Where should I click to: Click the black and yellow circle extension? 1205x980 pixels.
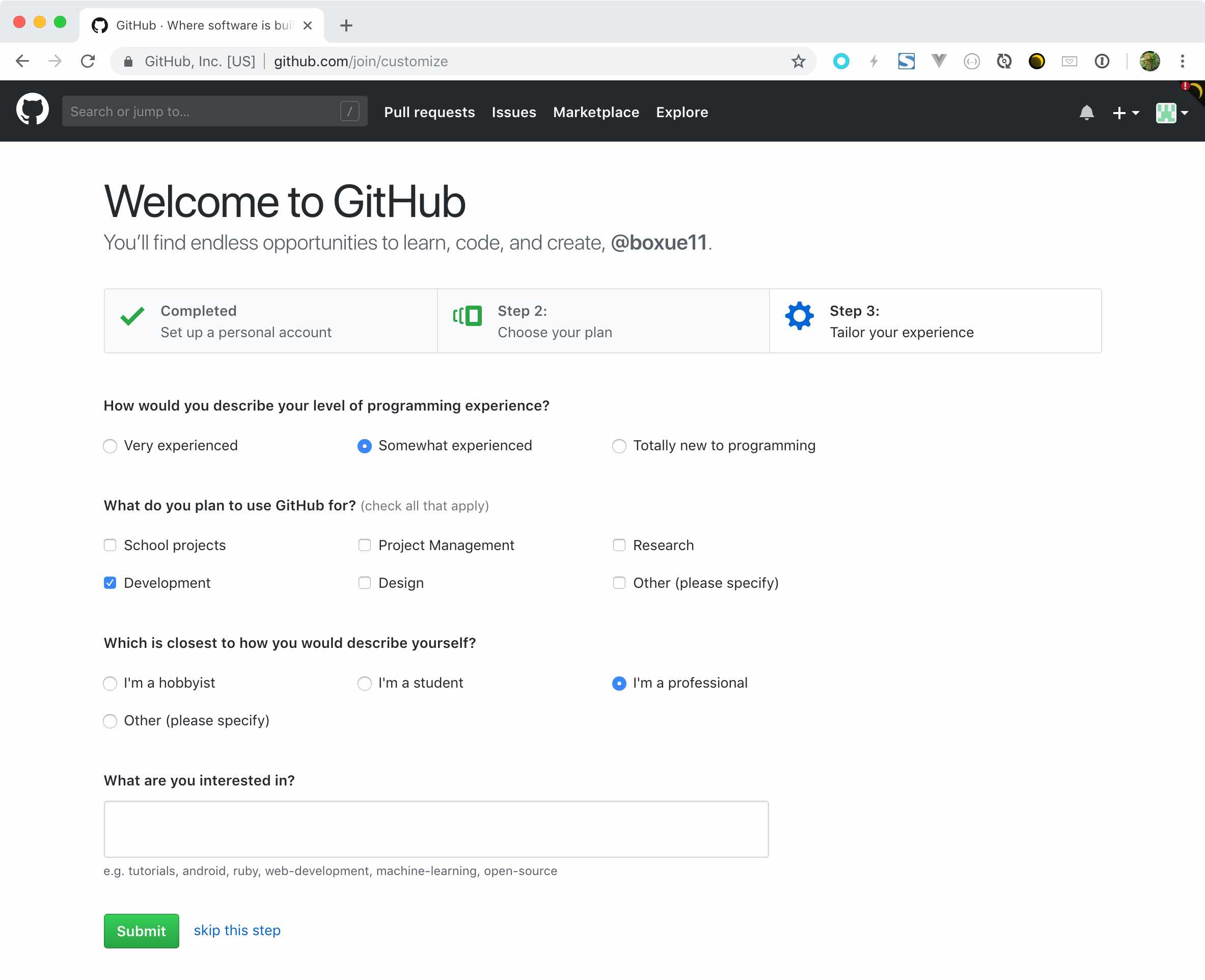(1036, 61)
